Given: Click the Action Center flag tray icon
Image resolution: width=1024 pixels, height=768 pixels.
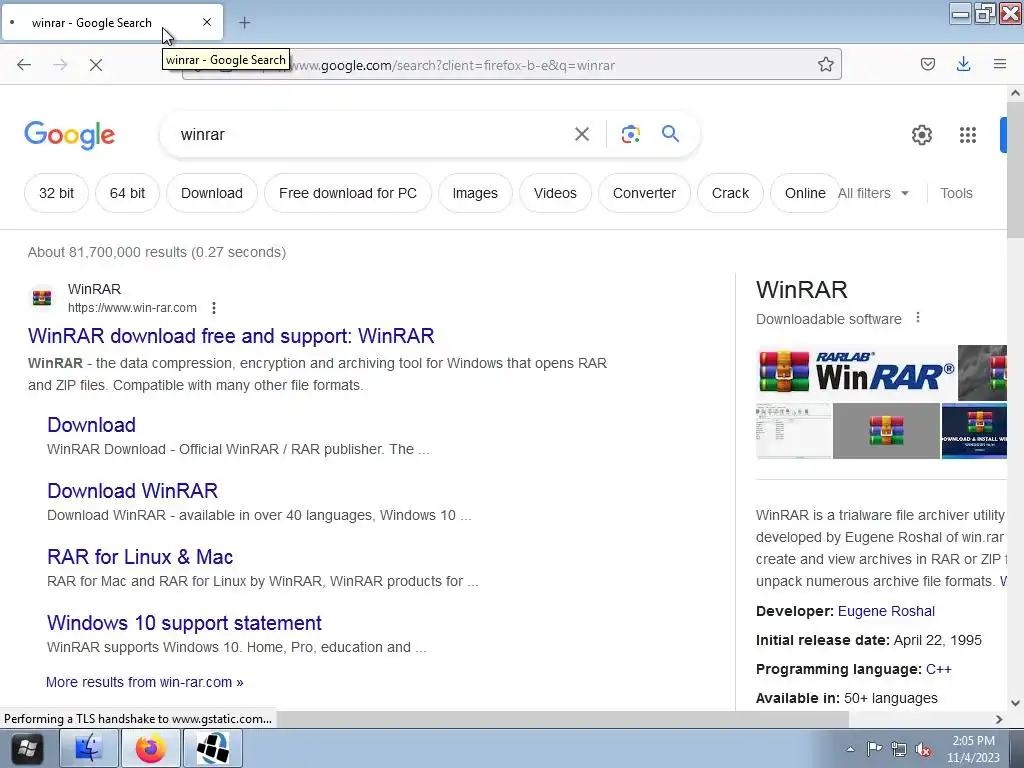Looking at the screenshot, I should point(874,749).
